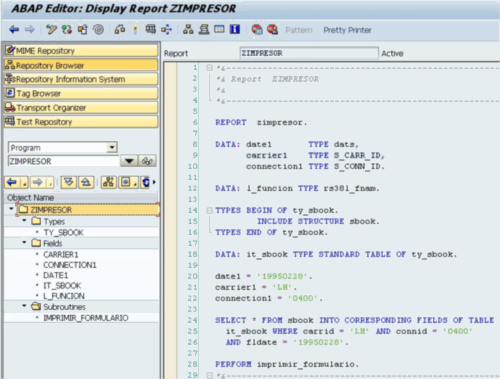The height and width of the screenshot is (379, 500).
Task: Collapse the Fields folder node
Action: pos(24,242)
